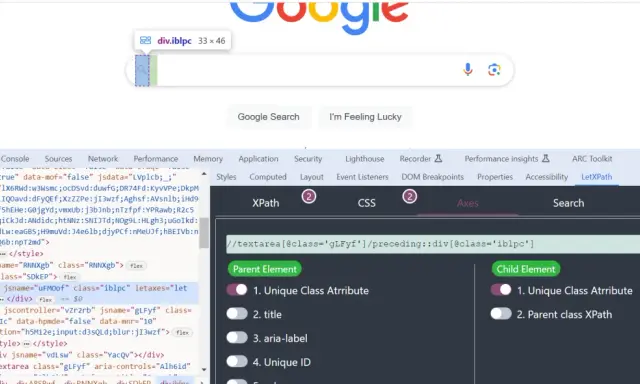Click the voice search microphone icon
This screenshot has width=640, height=384.
(x=468, y=69)
